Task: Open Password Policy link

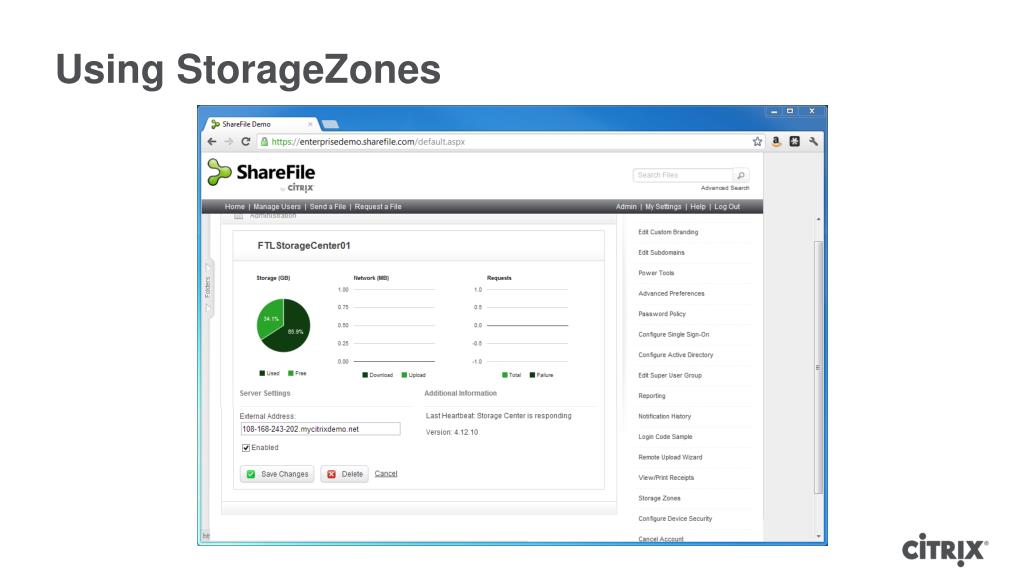Action: pos(662,313)
